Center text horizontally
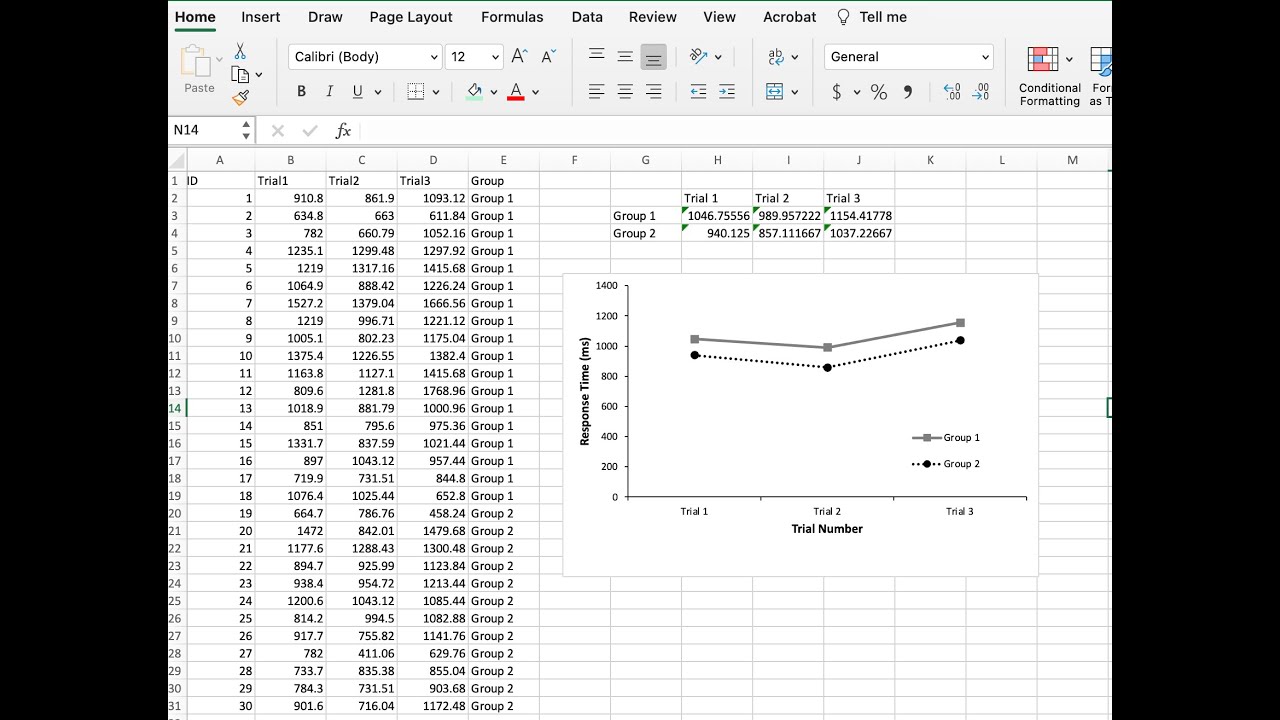Viewport: 1280px width, 720px height. (x=625, y=92)
